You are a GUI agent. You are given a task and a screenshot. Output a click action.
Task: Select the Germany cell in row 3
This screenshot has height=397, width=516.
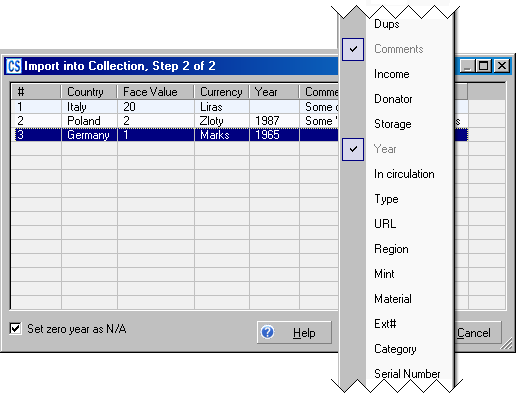tap(89, 135)
